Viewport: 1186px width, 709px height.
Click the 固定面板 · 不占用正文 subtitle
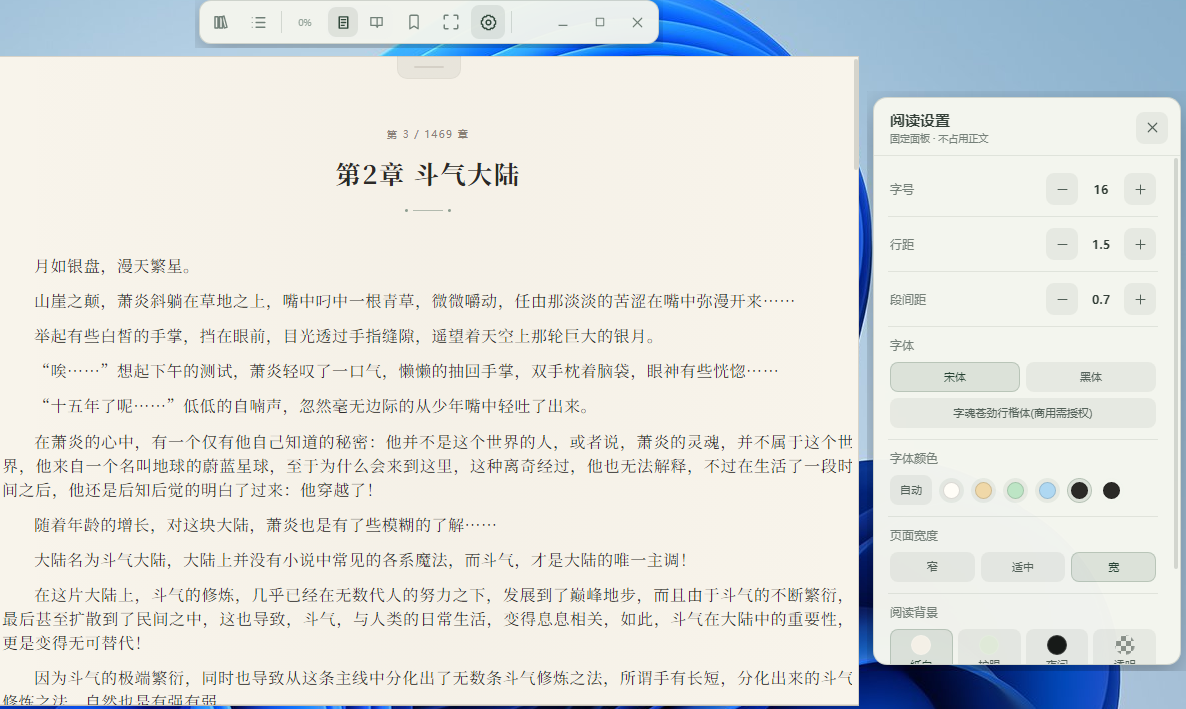click(939, 139)
